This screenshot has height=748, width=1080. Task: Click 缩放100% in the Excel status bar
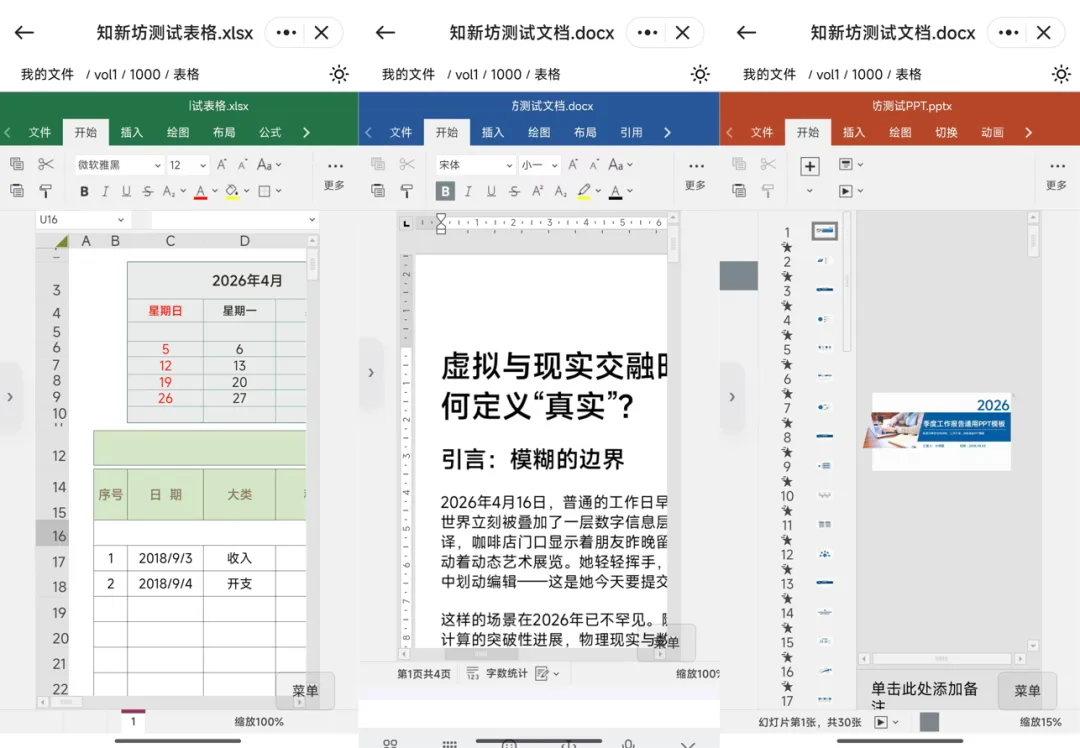click(x=259, y=722)
